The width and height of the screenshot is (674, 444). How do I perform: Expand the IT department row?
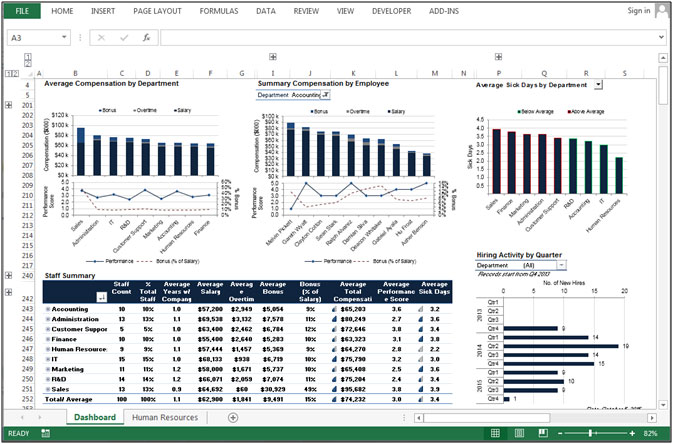pos(48,359)
